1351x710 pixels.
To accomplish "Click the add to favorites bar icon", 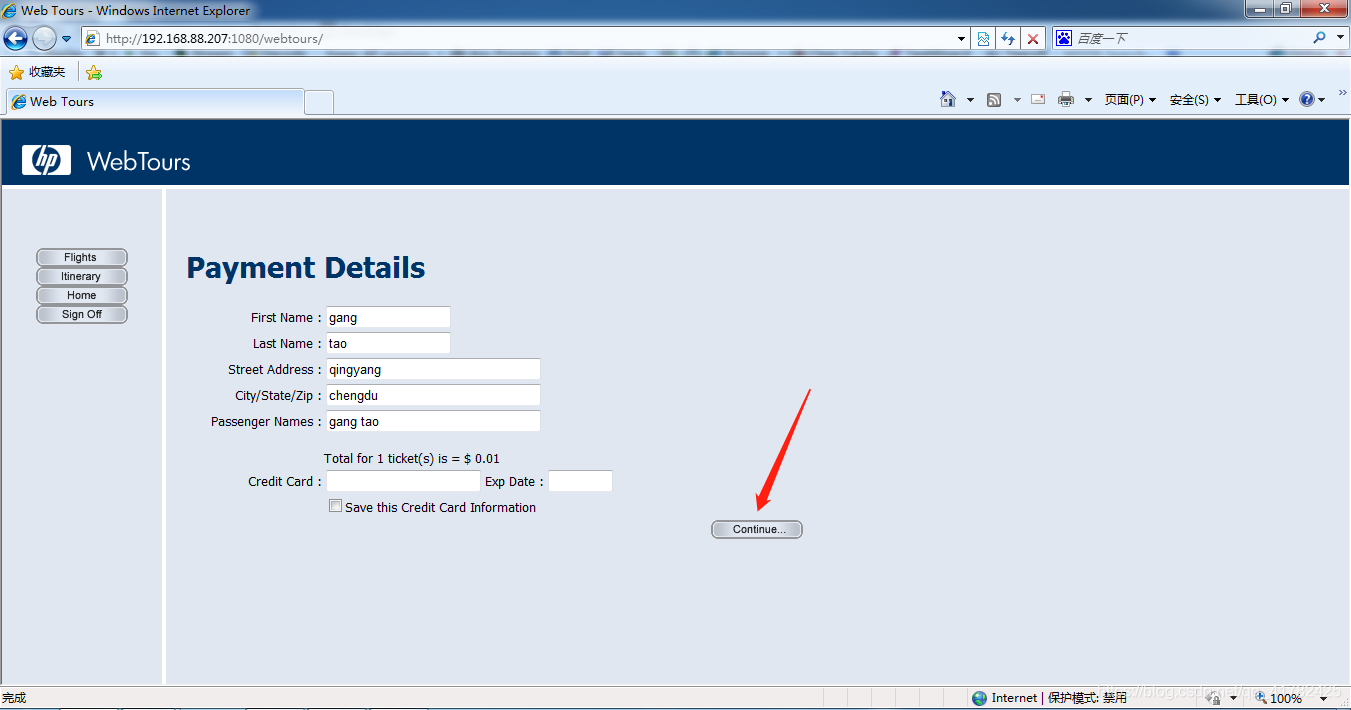I will click(x=94, y=72).
